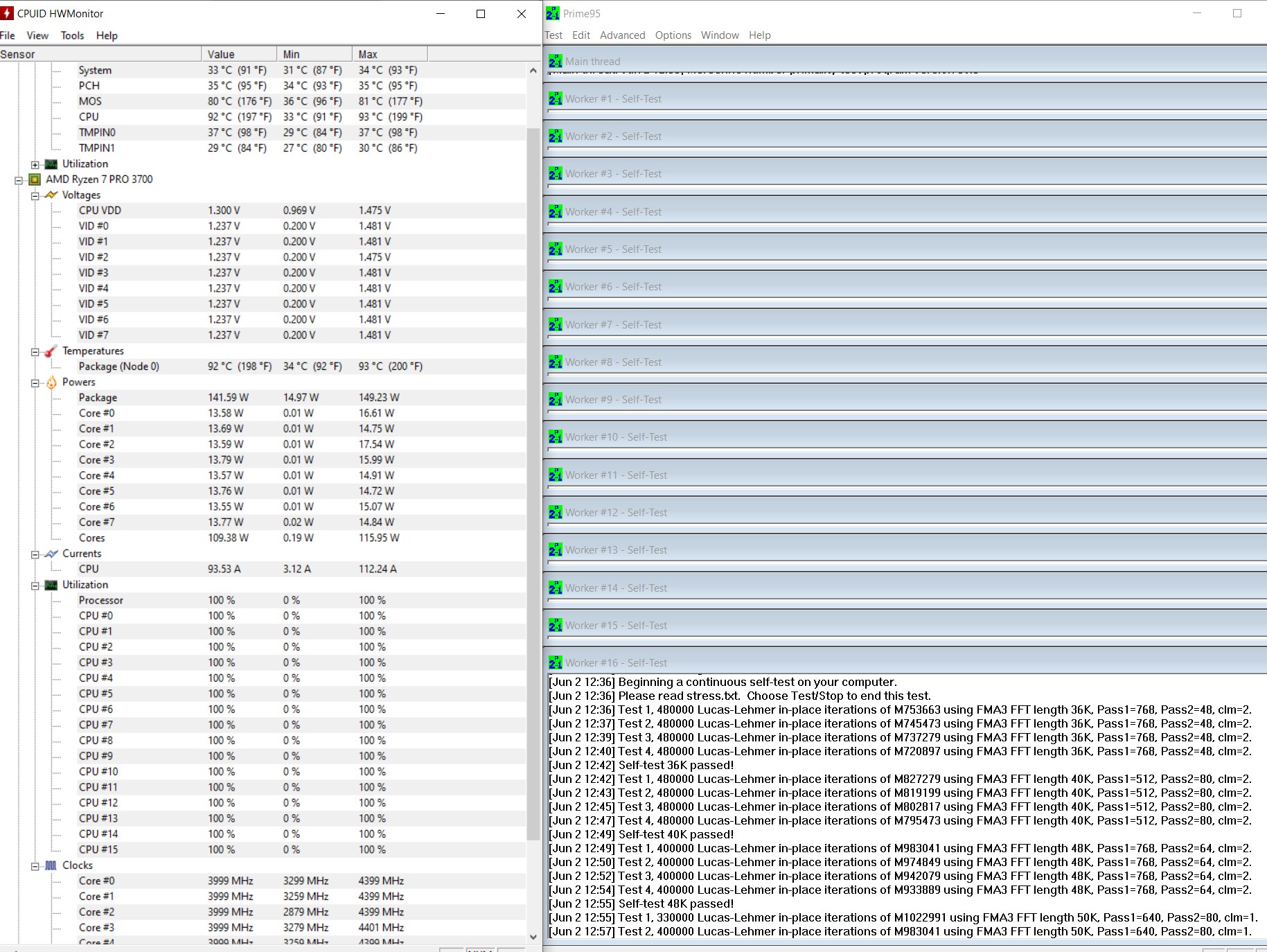The height and width of the screenshot is (952, 1267).
Task: Click the Worker #3 Self-Test window icon
Action: (x=556, y=173)
